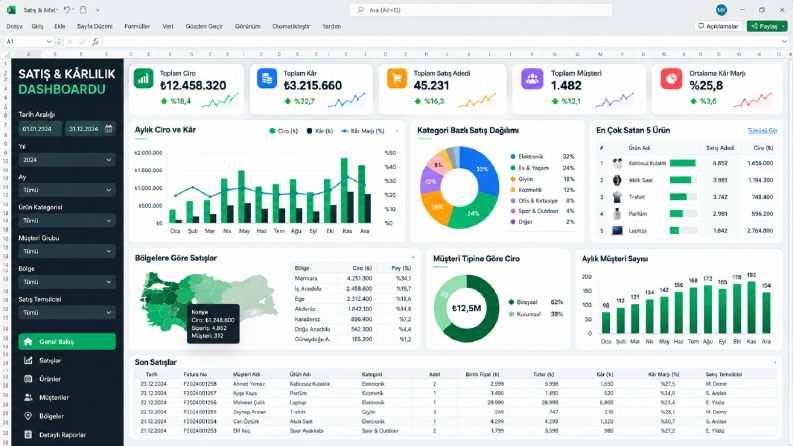Image resolution: width=793 pixels, height=446 pixels.
Task: Open the Görünüm ribbon tab
Action: click(x=247, y=26)
